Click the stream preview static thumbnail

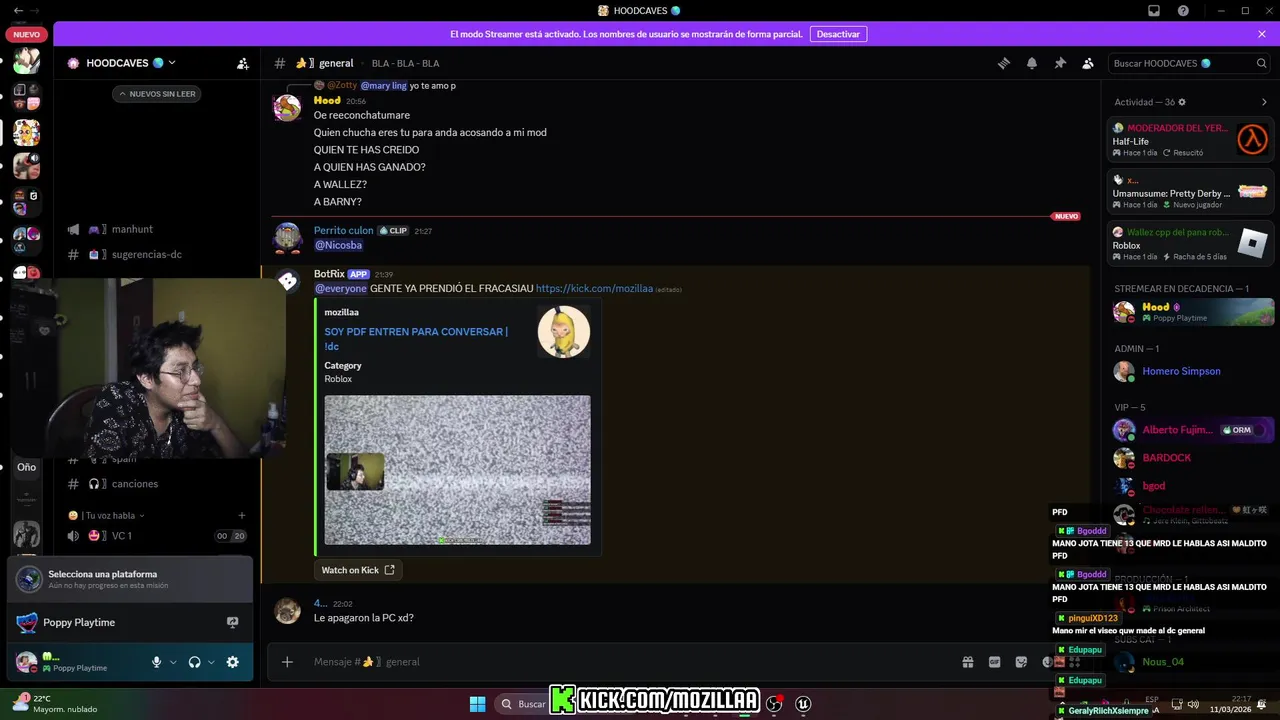457,470
